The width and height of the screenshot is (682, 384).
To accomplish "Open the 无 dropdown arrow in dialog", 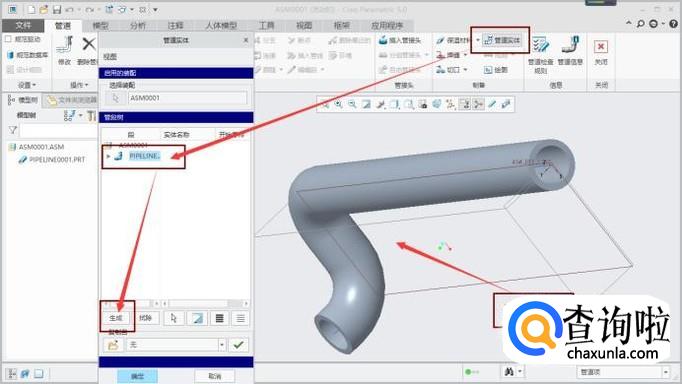I will 222,345.
